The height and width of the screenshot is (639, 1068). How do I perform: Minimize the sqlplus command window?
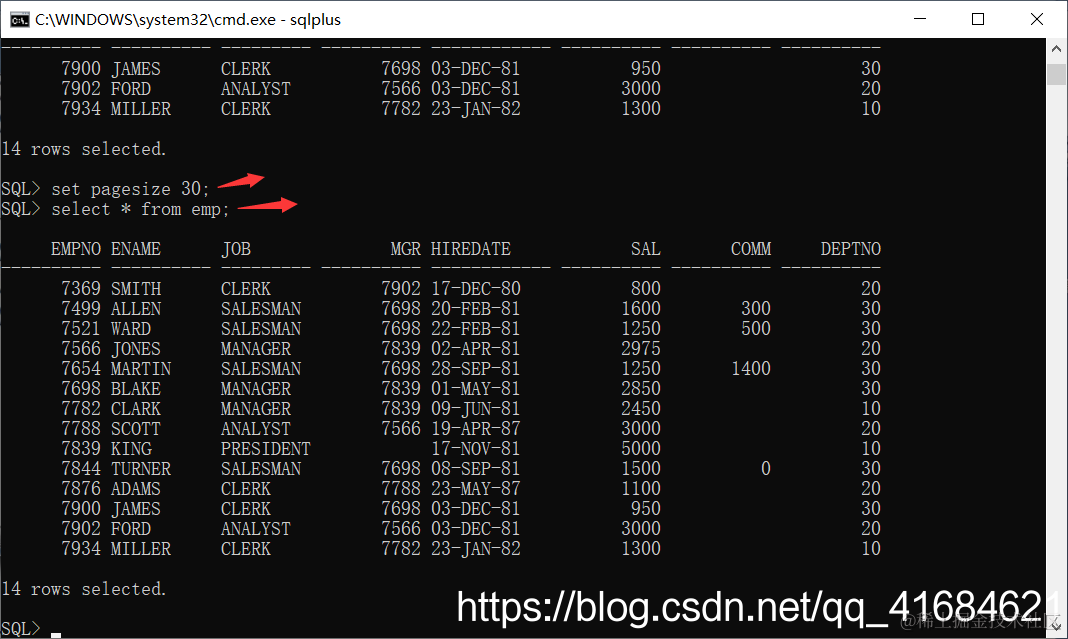tap(920, 19)
